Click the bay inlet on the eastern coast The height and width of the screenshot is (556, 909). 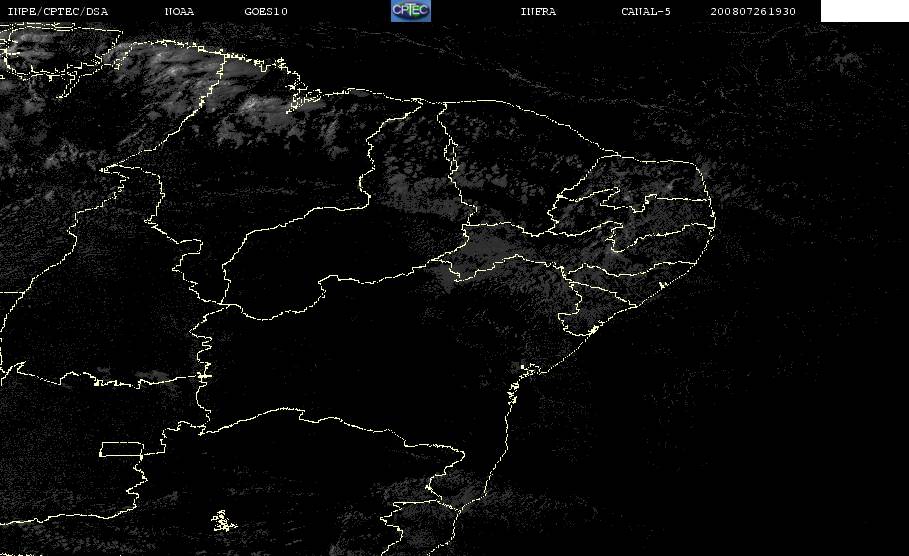pos(529,369)
